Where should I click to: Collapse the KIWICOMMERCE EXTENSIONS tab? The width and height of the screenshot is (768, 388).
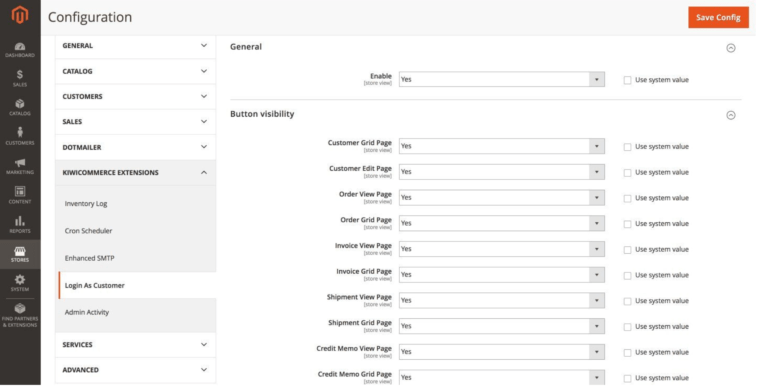pos(135,172)
